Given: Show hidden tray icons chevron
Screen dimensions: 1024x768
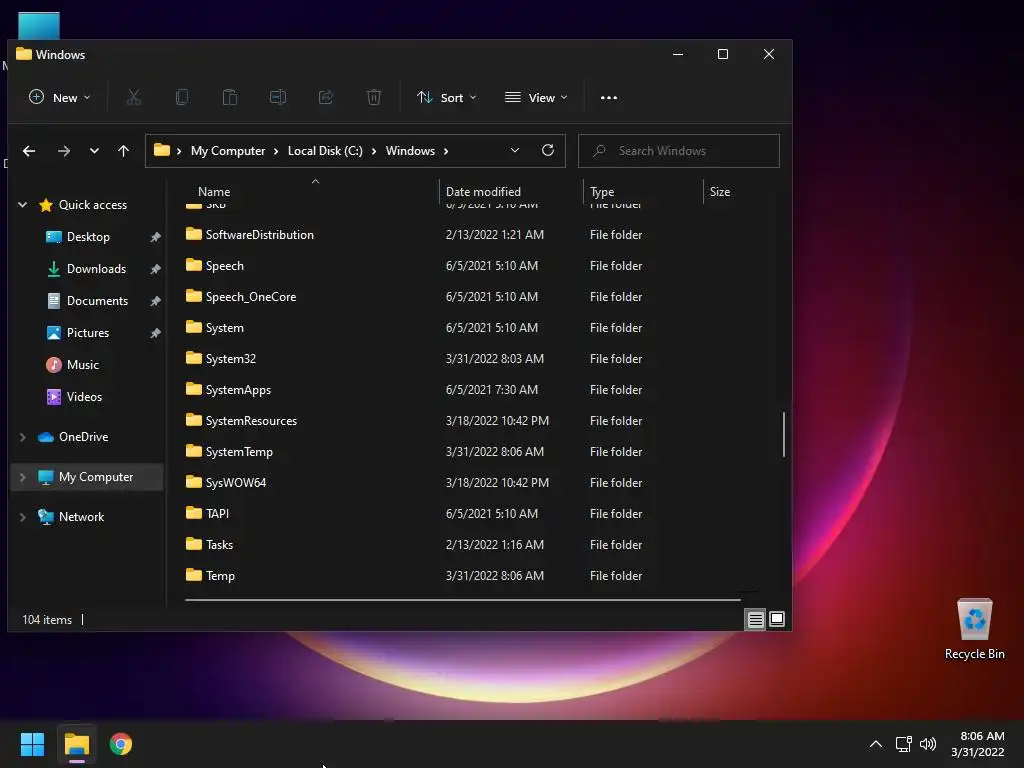Looking at the screenshot, I should [876, 744].
